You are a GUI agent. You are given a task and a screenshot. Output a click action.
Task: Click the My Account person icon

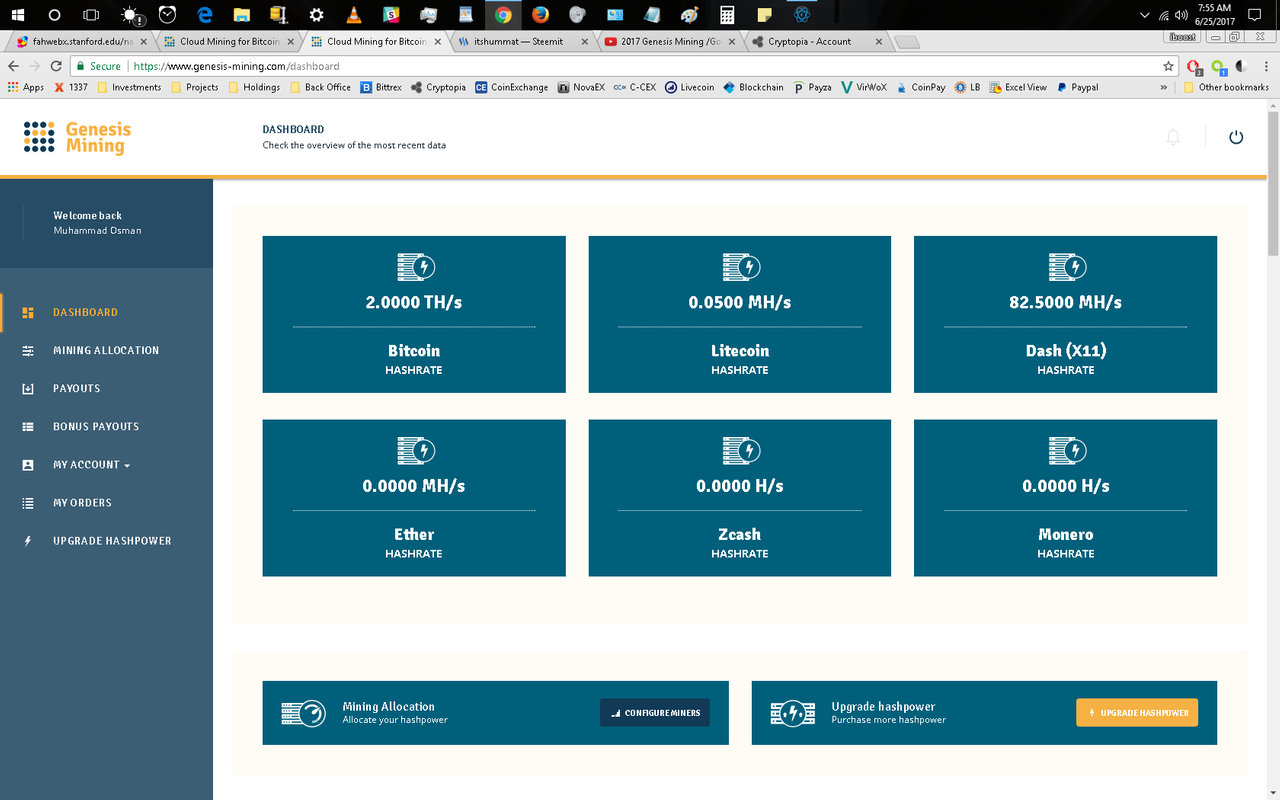click(x=28, y=464)
